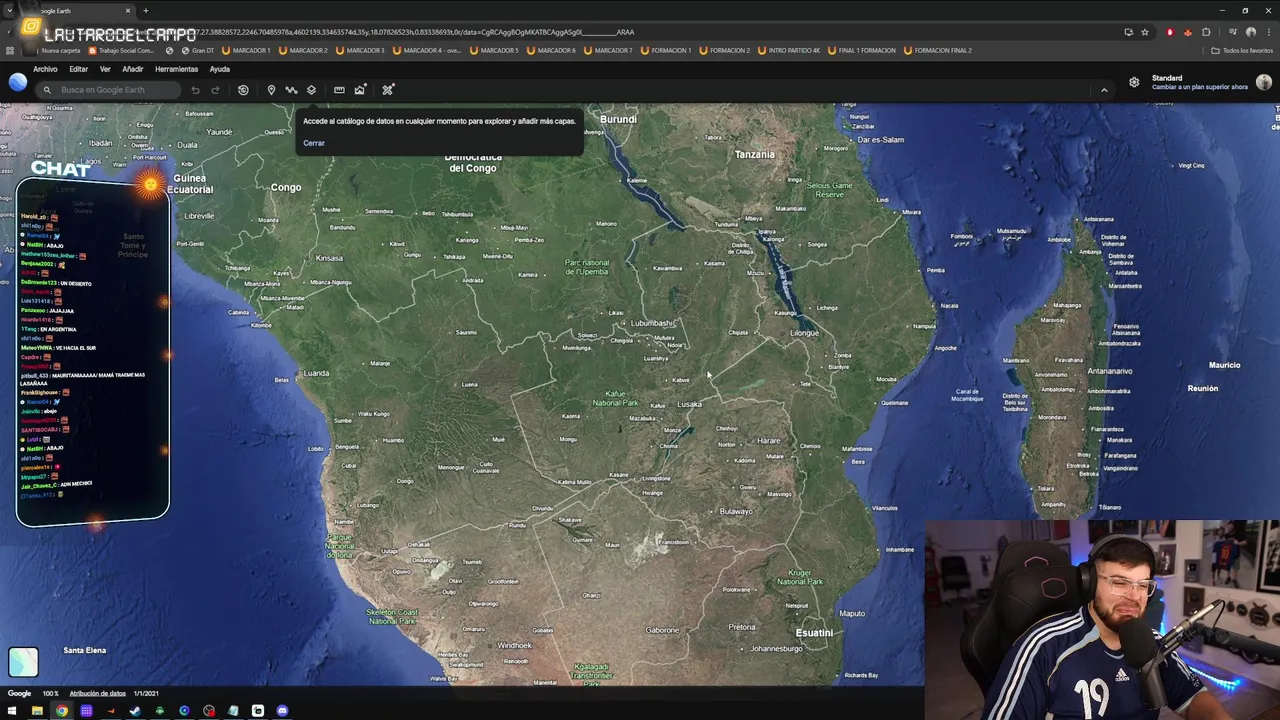Open the Ayuda menu
The image size is (1280, 720).
pyautogui.click(x=220, y=69)
